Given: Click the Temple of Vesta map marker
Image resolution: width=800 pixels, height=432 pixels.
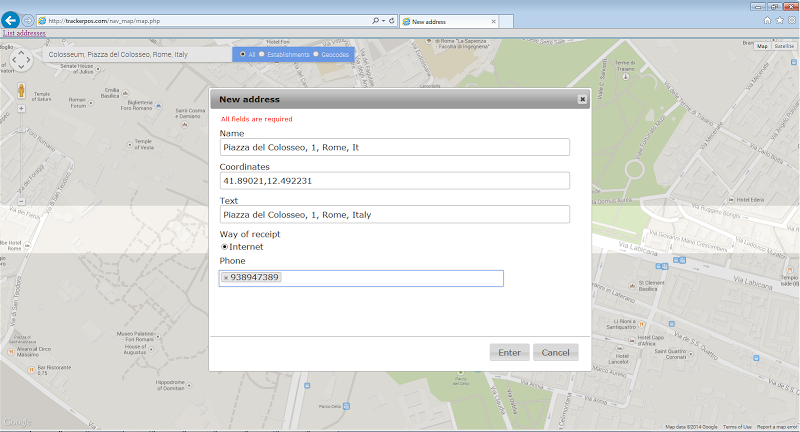Looking at the screenshot, I should (x=130, y=145).
